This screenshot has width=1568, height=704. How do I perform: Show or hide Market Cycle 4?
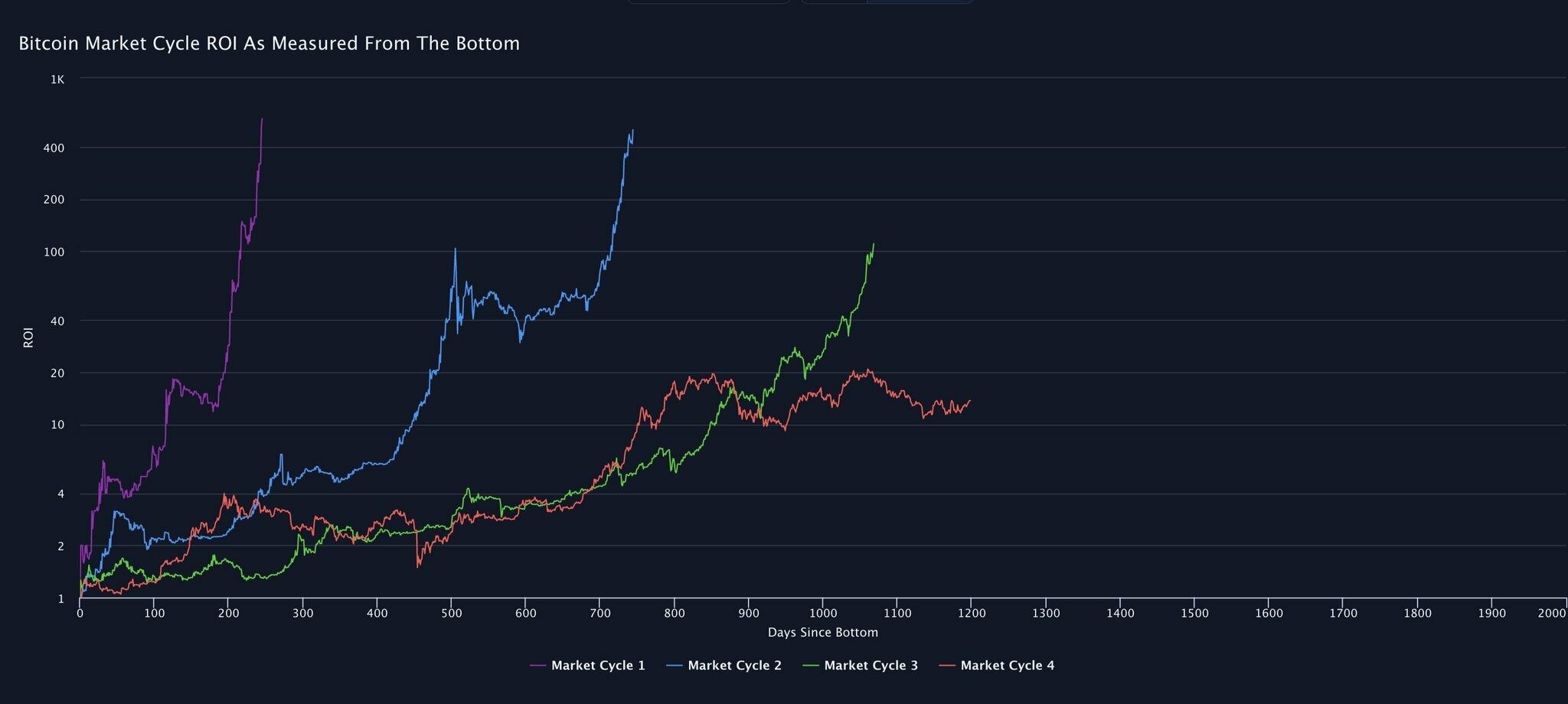click(1007, 666)
